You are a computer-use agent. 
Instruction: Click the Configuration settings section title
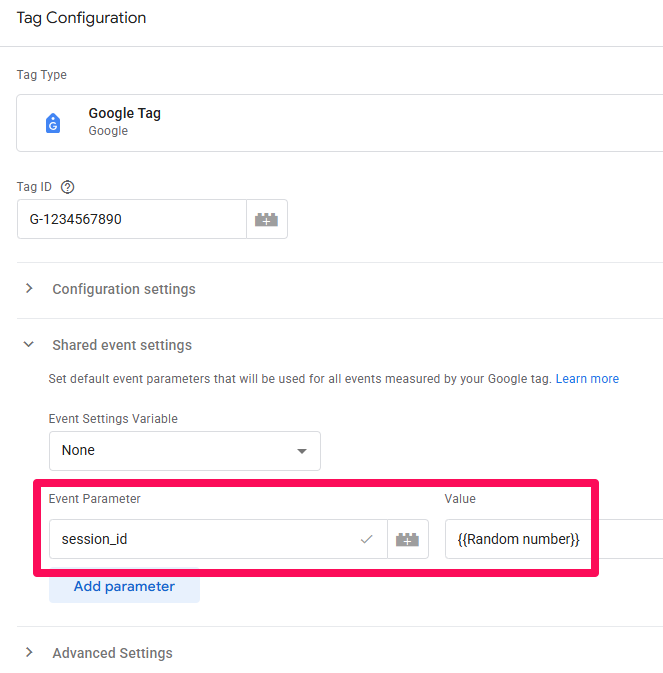[124, 289]
